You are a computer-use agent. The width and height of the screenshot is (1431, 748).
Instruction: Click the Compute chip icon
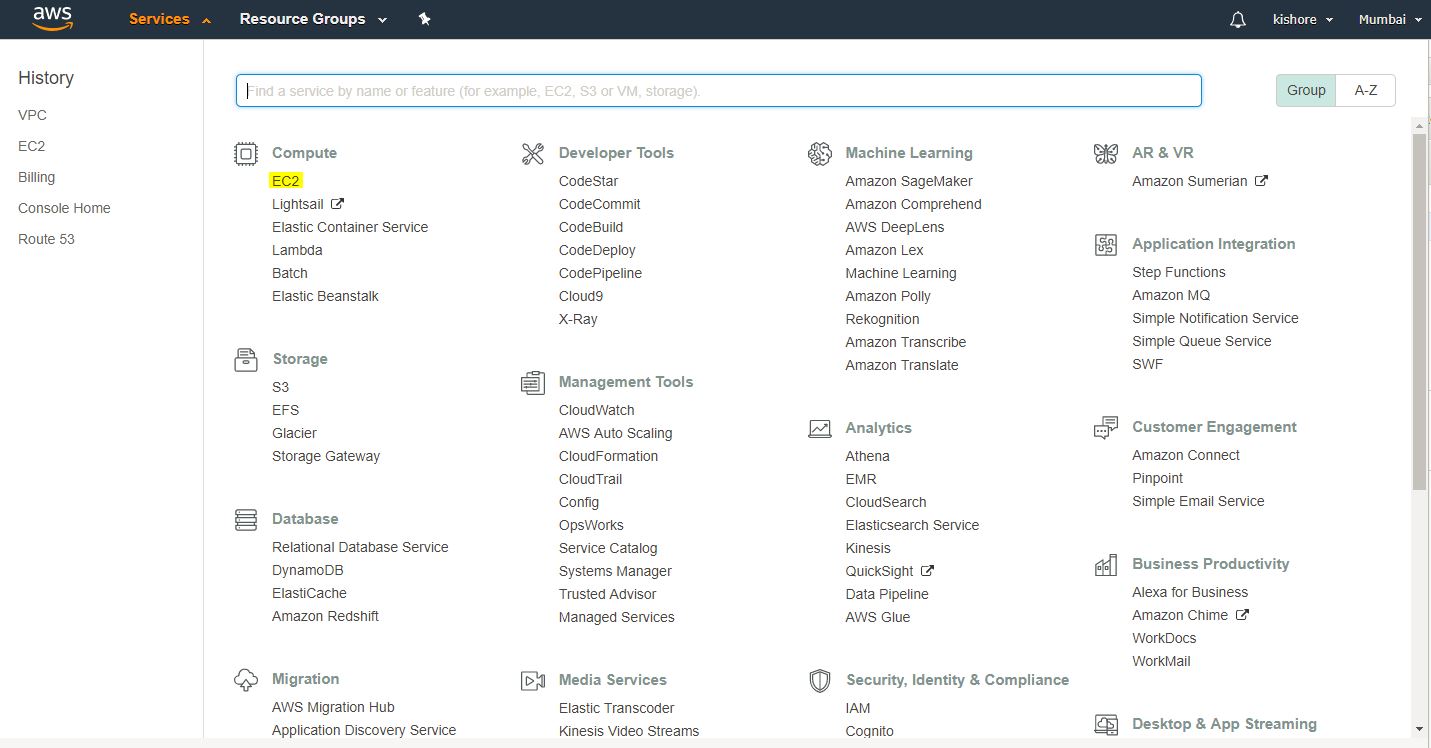tap(245, 153)
